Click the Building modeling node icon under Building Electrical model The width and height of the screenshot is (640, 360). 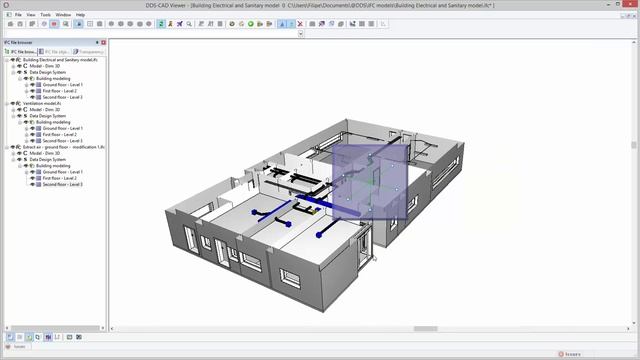32,78
